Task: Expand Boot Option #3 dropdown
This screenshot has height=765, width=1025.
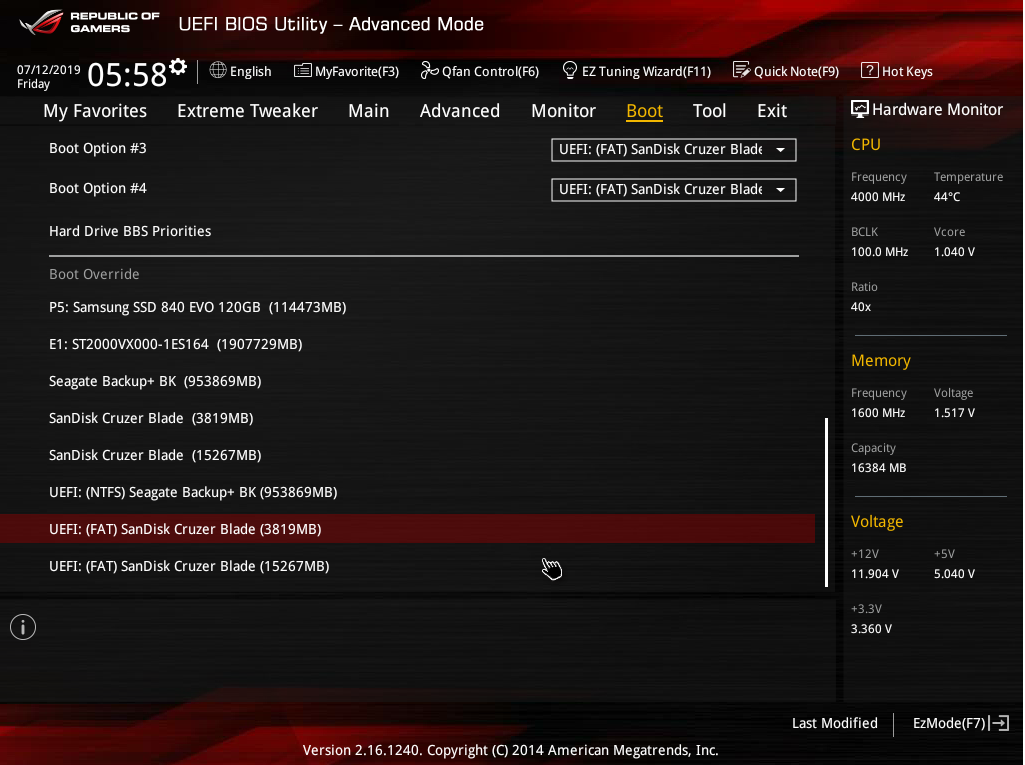Action: (673, 150)
